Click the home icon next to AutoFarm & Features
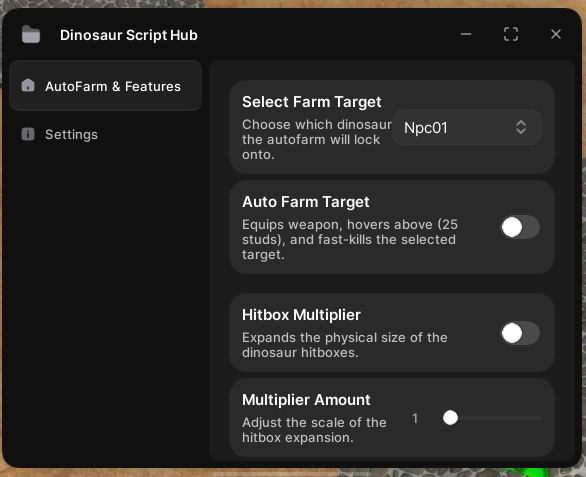Viewport: 586px width, 477px height. (28, 86)
